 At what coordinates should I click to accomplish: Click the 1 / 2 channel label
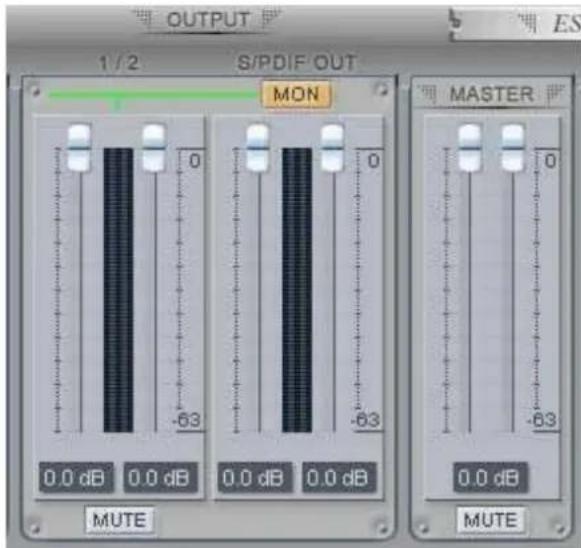pyautogui.click(x=119, y=63)
